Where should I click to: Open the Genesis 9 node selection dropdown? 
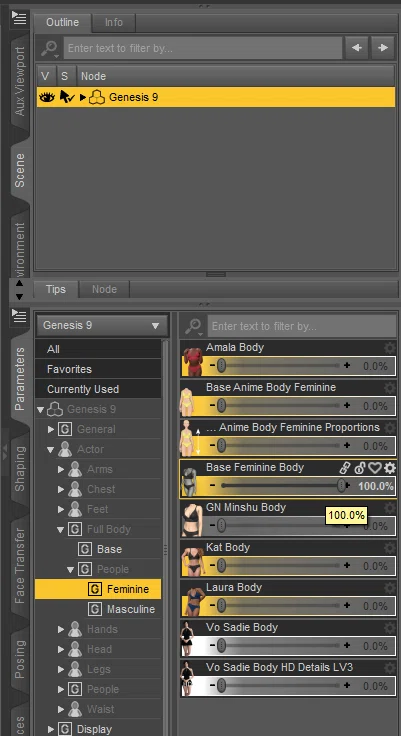pyautogui.click(x=101, y=325)
